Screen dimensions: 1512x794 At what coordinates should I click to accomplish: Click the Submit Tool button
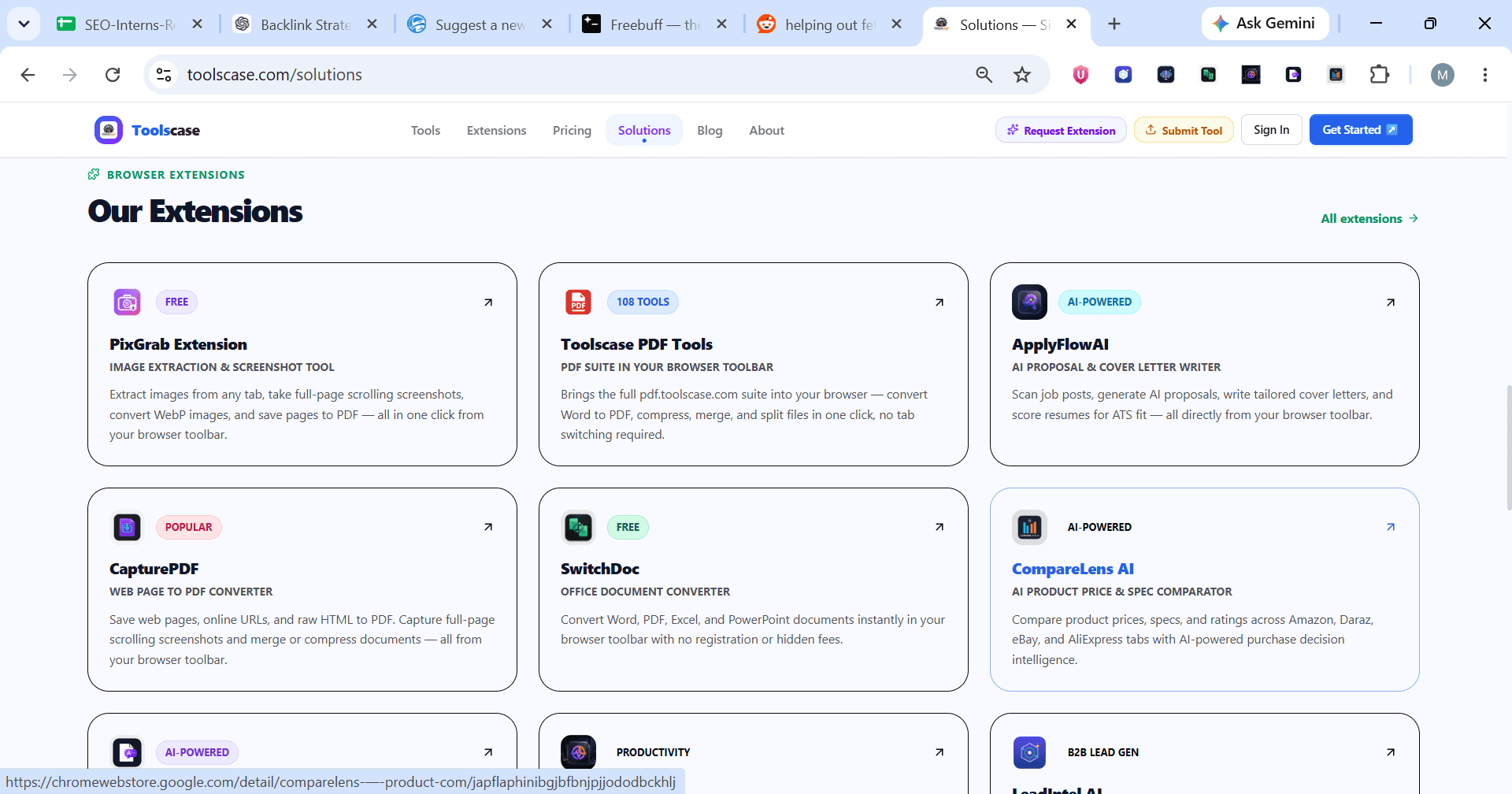(1184, 130)
